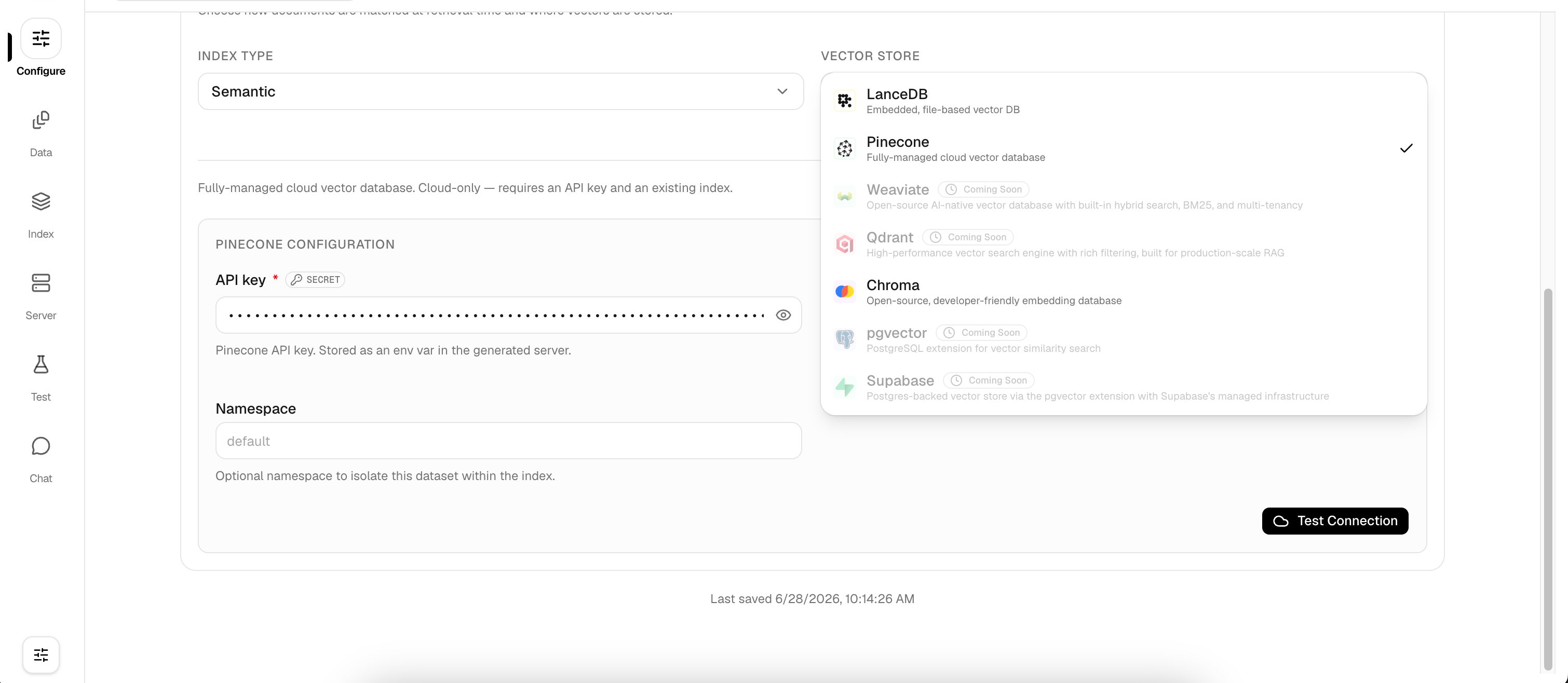
Task: Click the PINECONE CONFIGURATION heading
Action: [305, 244]
